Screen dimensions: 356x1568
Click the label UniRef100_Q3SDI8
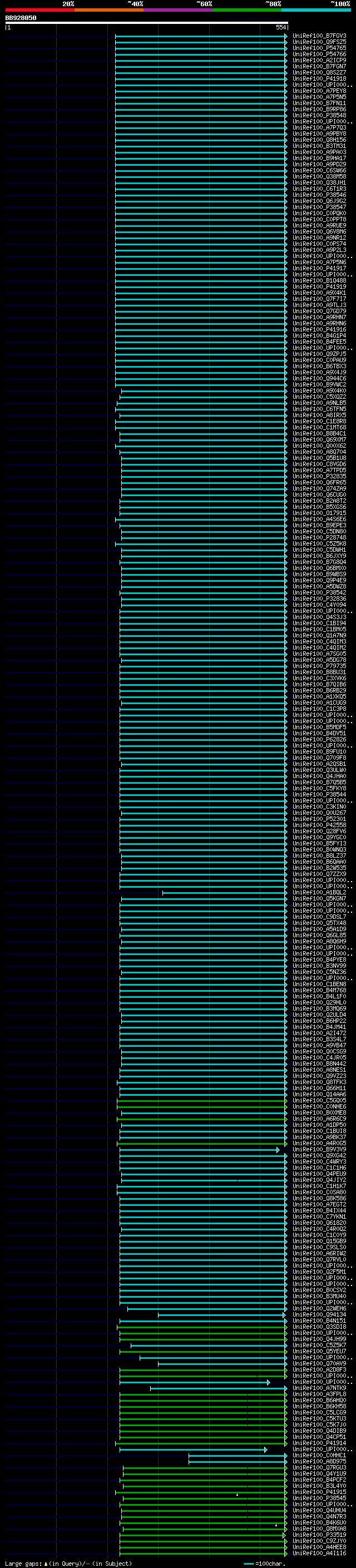click(319, 1327)
